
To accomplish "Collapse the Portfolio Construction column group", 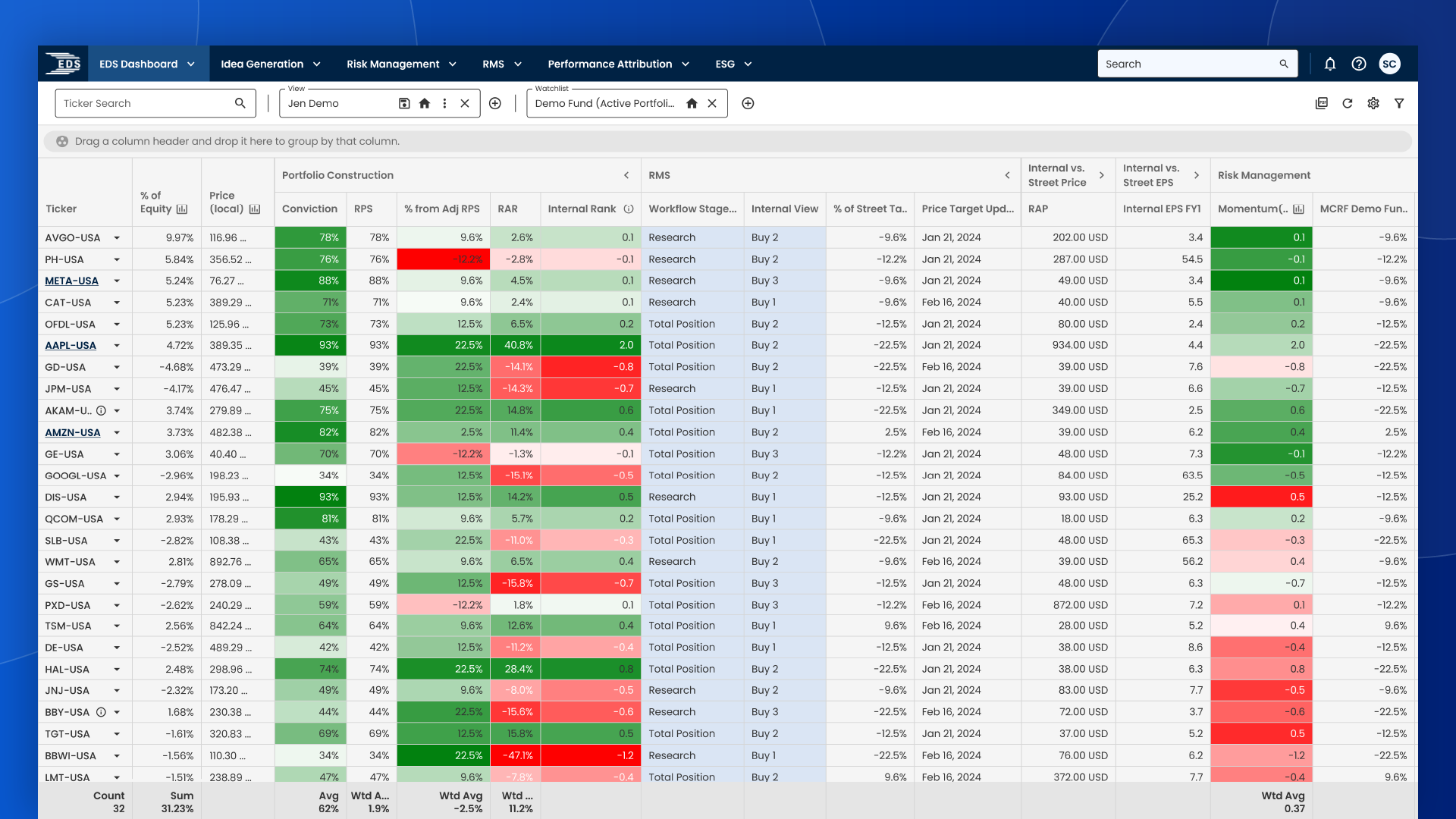I will tap(626, 176).
